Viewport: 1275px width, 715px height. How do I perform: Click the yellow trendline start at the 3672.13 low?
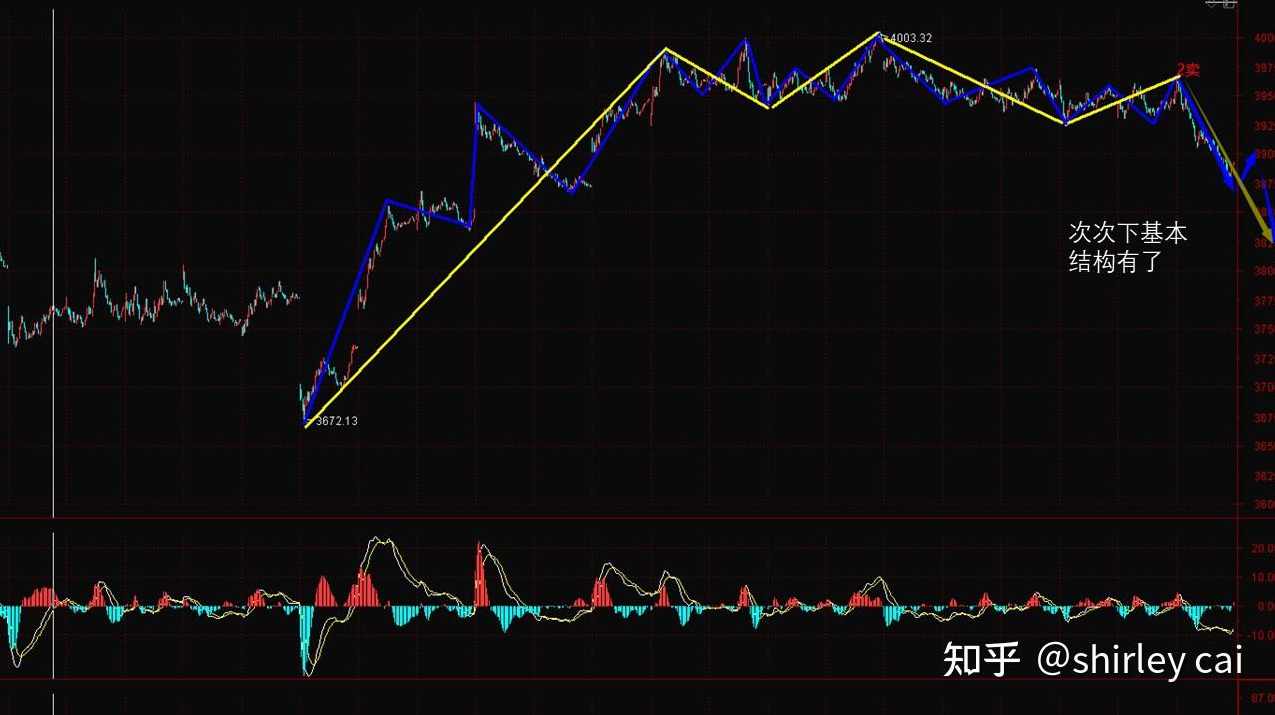click(306, 426)
